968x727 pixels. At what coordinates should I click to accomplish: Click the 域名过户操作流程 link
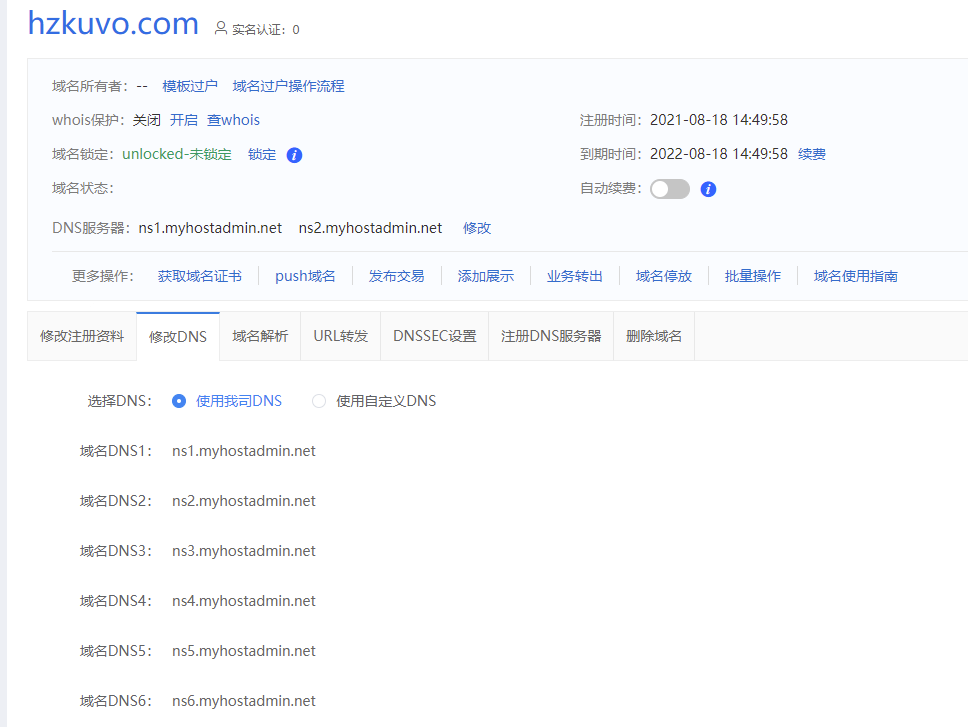(x=289, y=86)
